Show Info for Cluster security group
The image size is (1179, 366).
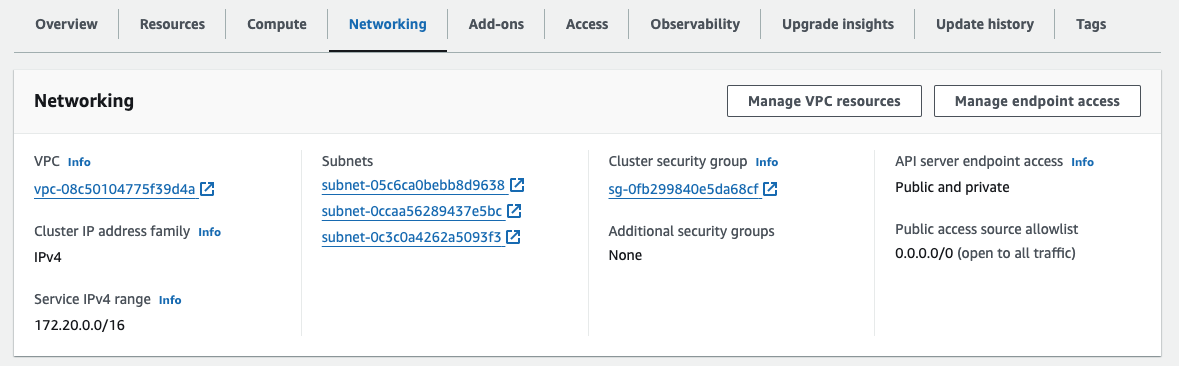pyautogui.click(x=767, y=162)
